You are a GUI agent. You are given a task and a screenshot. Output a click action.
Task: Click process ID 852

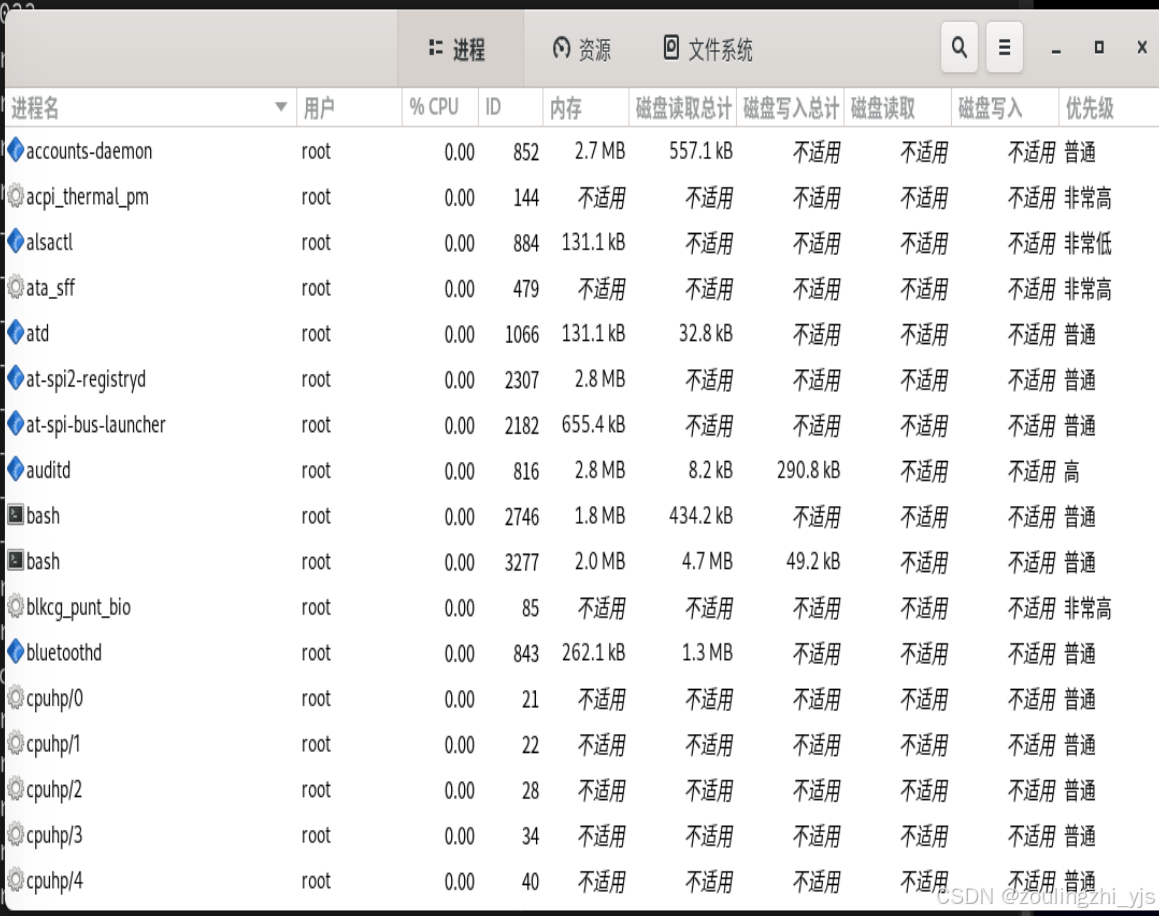(526, 152)
